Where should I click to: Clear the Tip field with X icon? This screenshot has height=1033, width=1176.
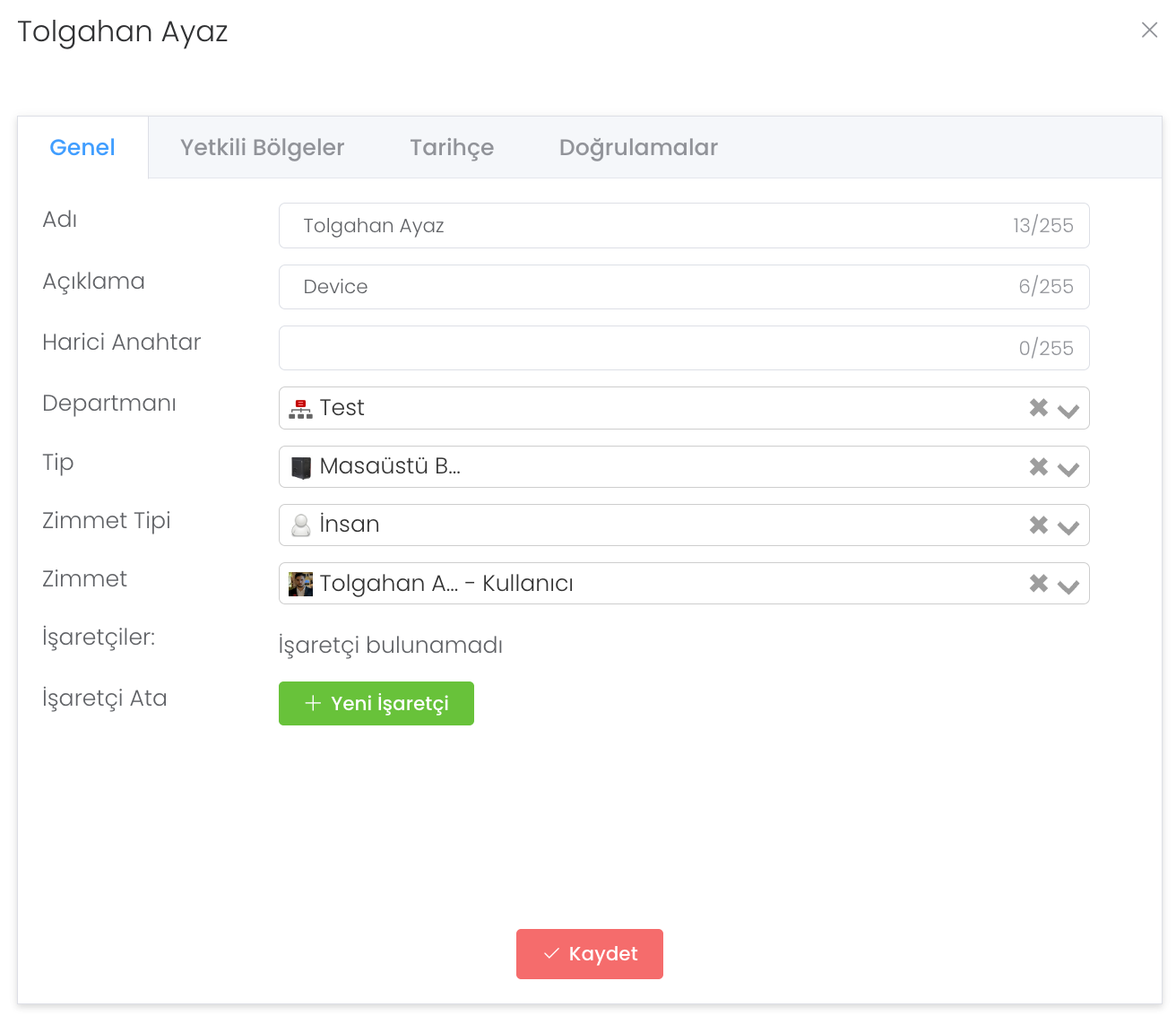1038,466
